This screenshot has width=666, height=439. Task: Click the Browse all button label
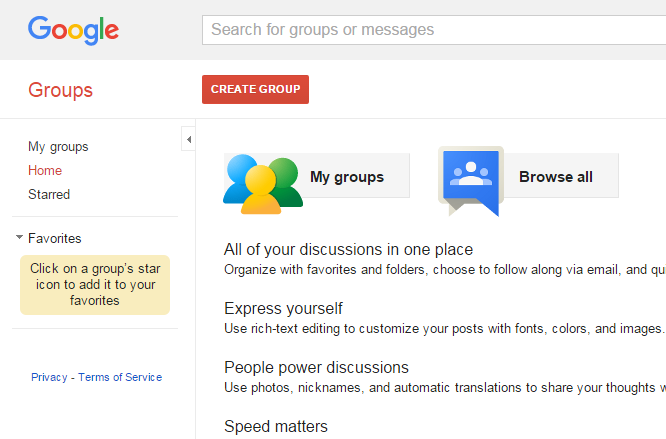556,177
